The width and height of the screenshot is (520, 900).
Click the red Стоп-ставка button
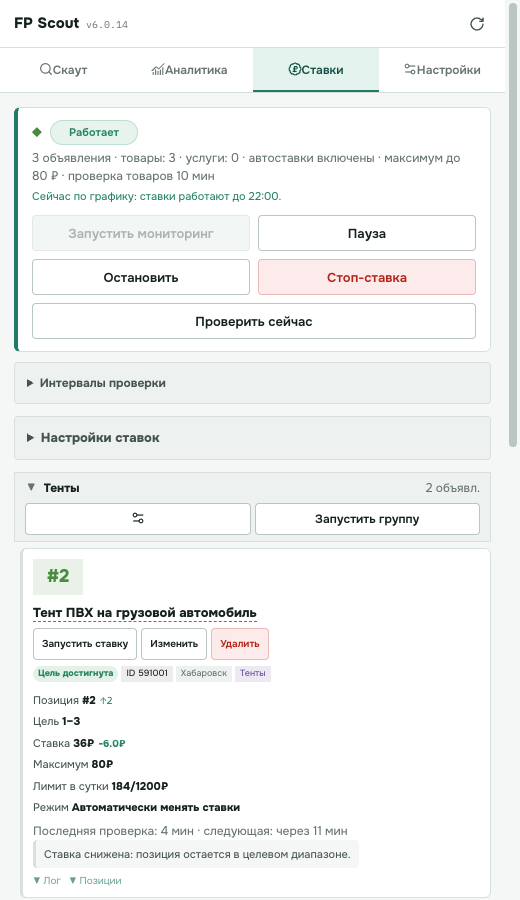coord(367,277)
